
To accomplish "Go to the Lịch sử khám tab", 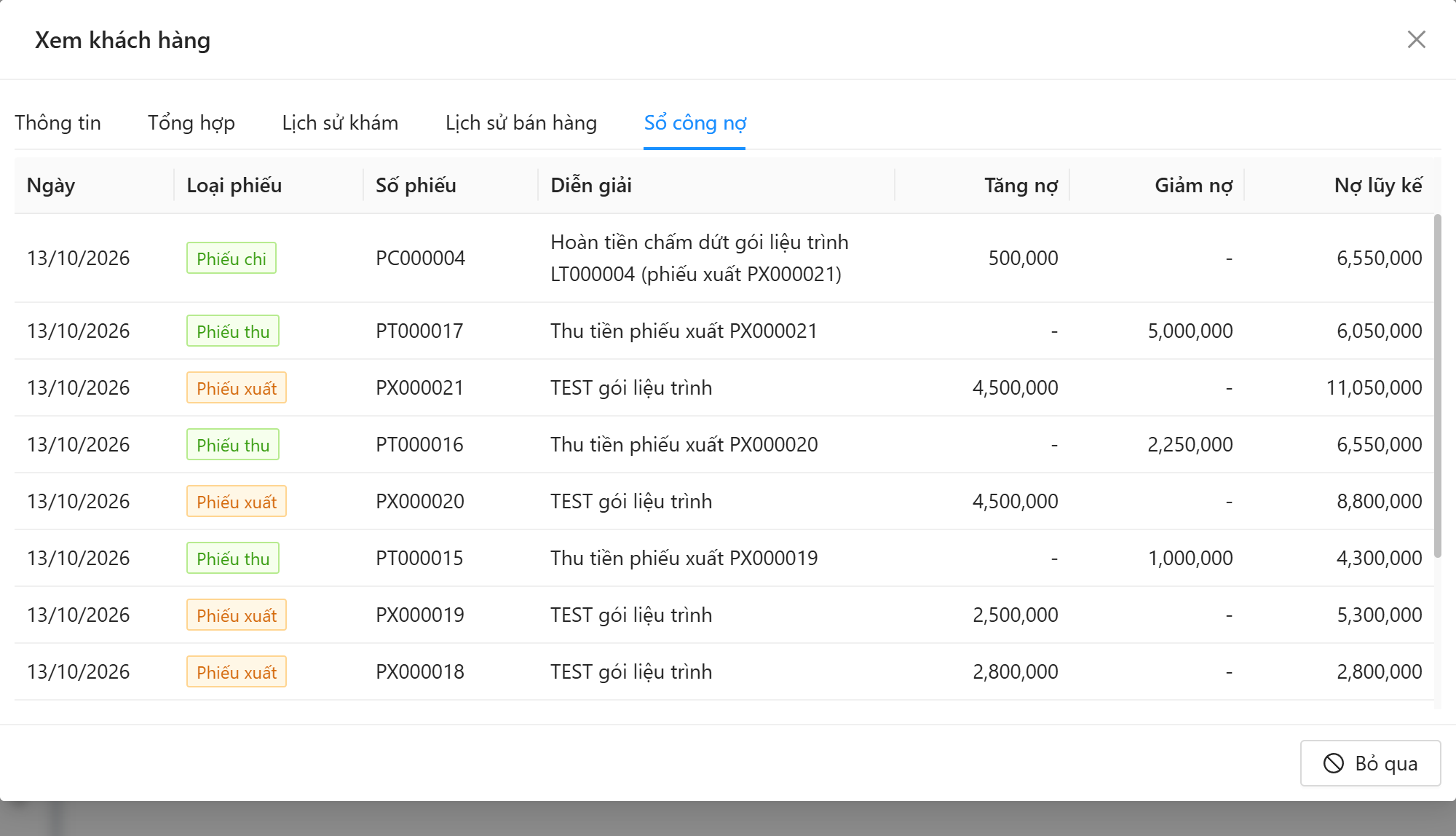I will click(x=340, y=122).
